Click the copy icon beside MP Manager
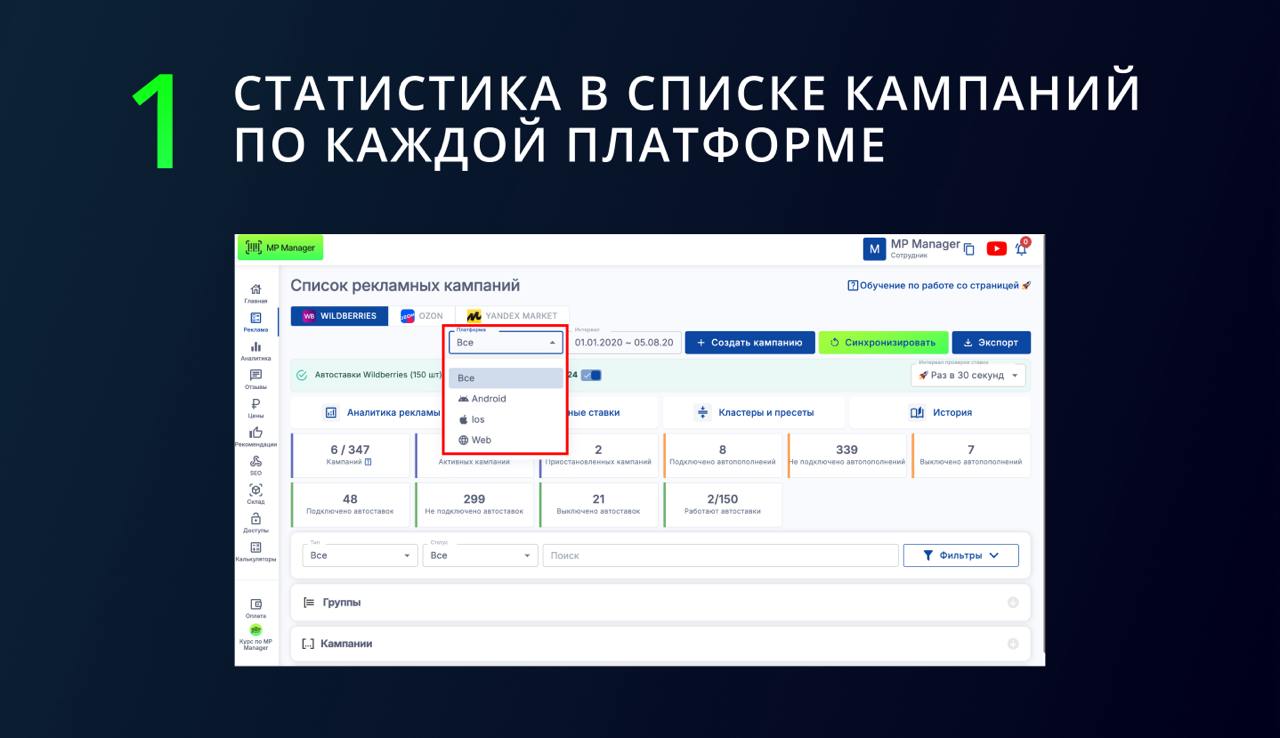The height and width of the screenshot is (738, 1280). [969, 250]
